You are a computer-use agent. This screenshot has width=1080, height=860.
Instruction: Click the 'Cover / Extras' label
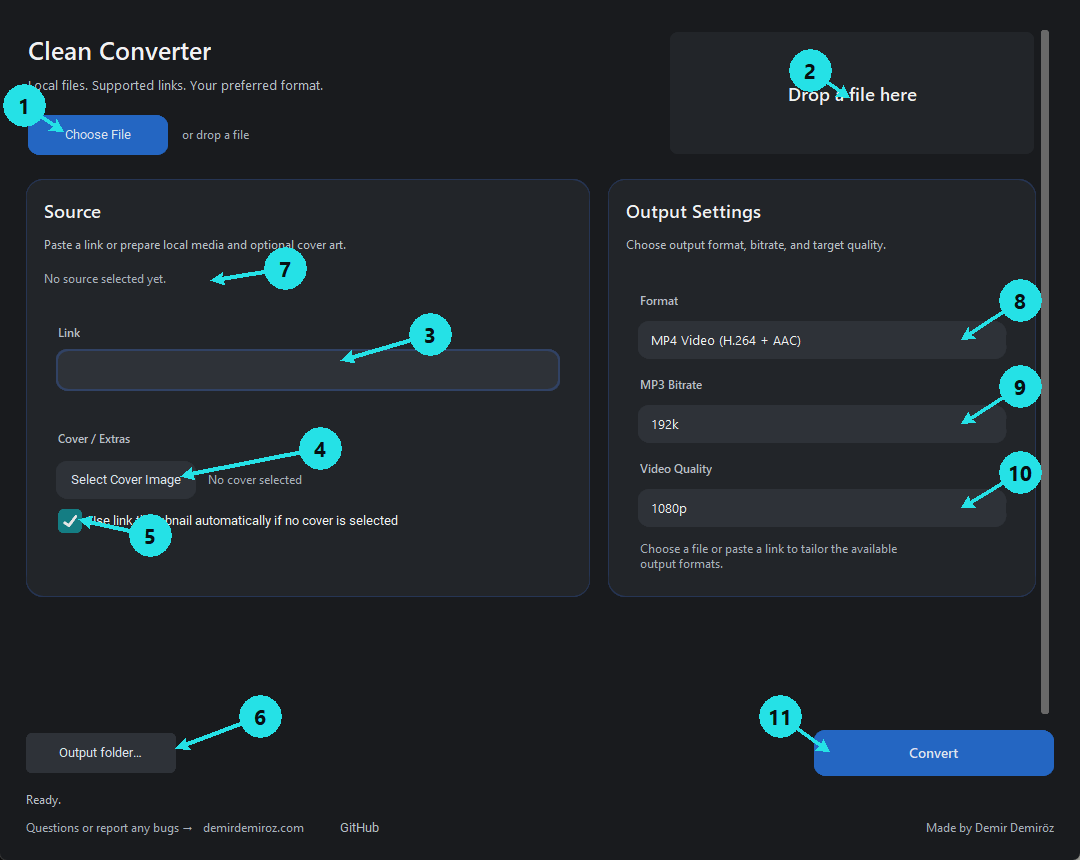coord(94,439)
